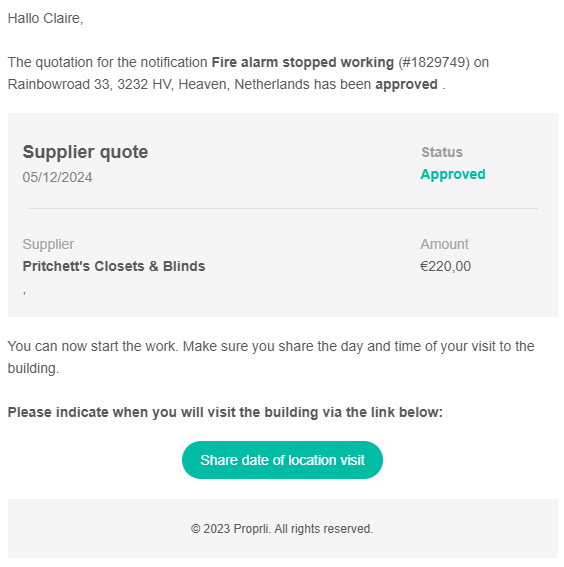
Task: Click the Supplier field label
Action: 48,244
